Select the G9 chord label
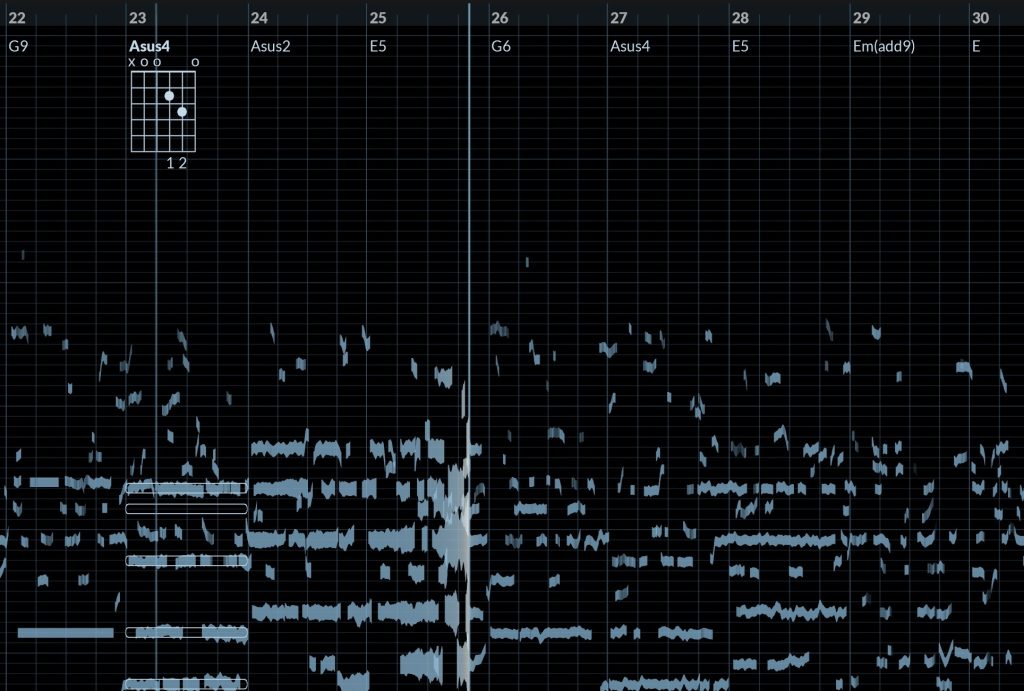 tap(17, 46)
